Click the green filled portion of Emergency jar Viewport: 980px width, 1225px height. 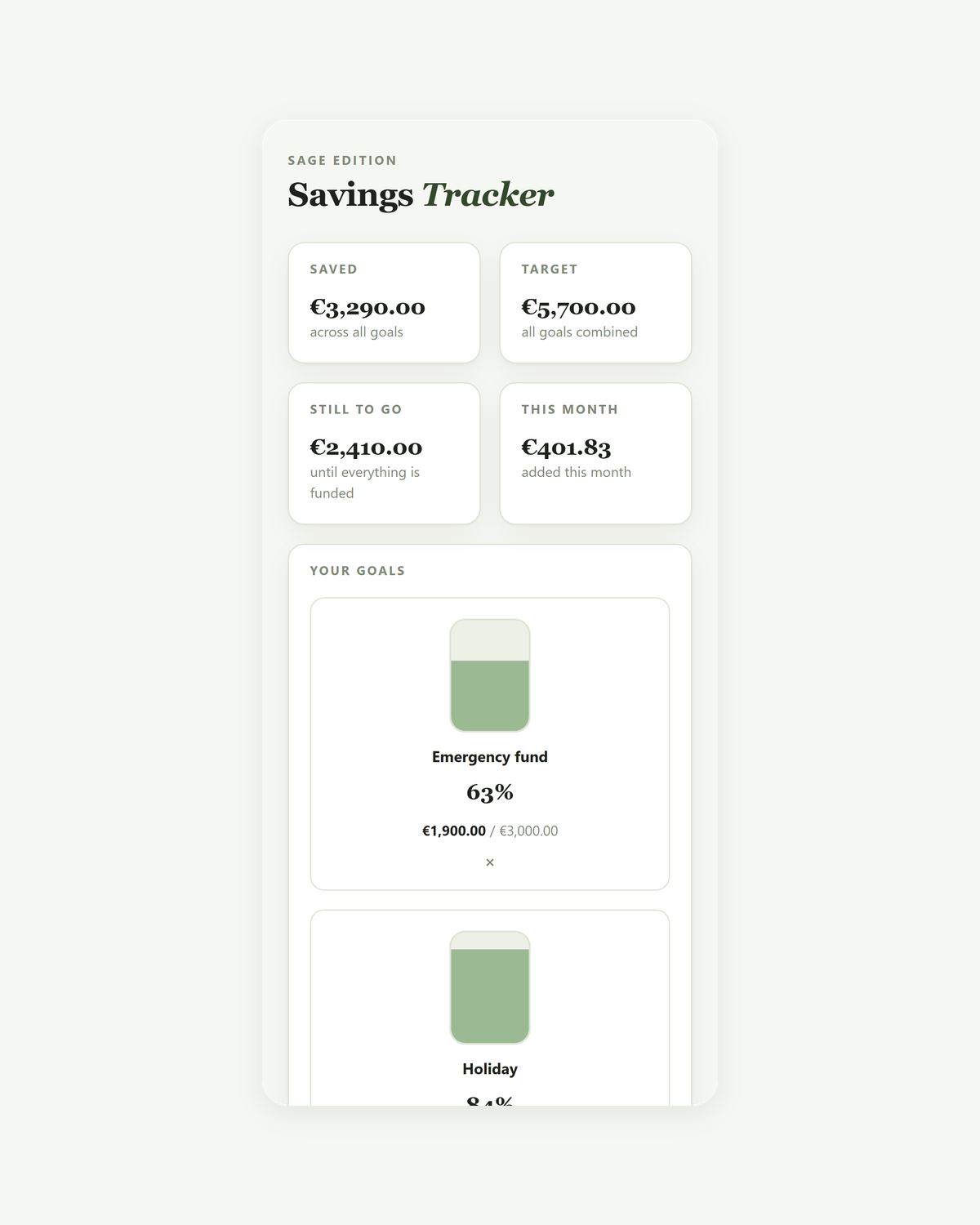coord(490,696)
